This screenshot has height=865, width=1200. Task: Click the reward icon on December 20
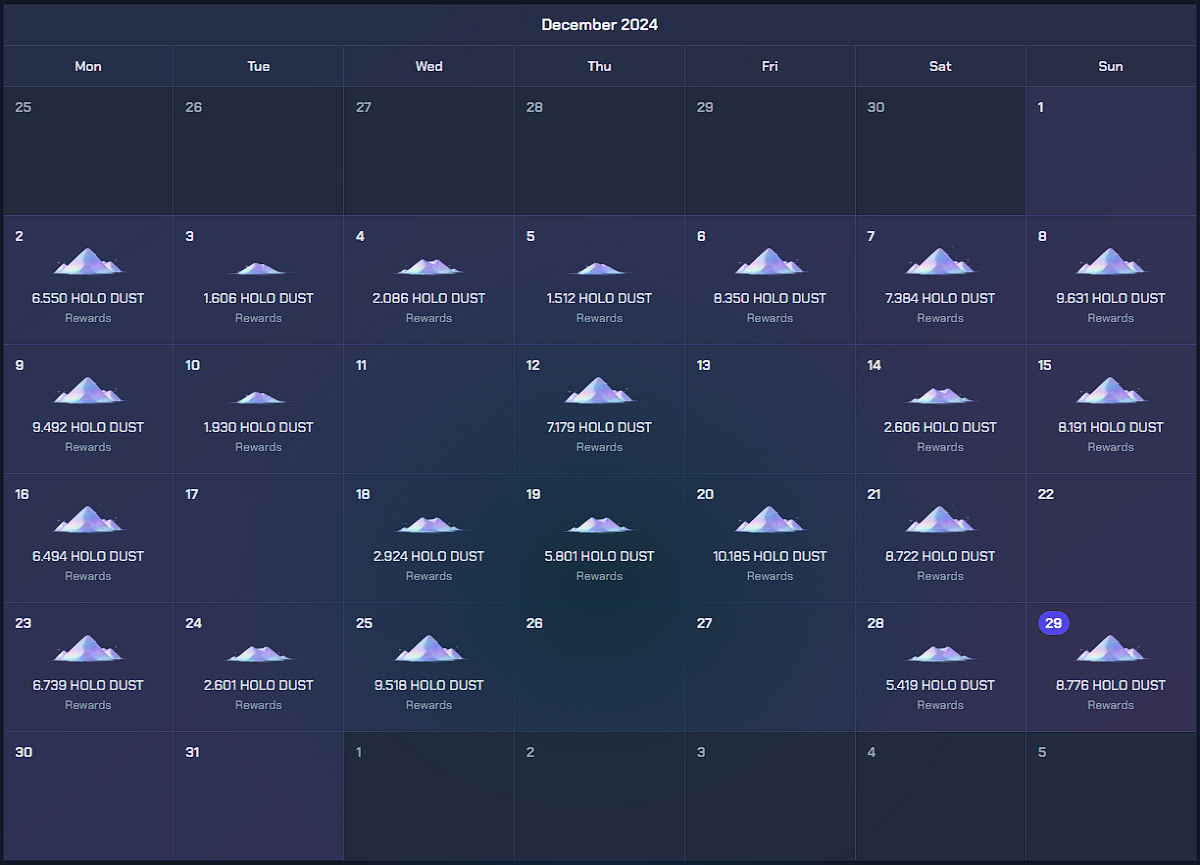click(770, 519)
